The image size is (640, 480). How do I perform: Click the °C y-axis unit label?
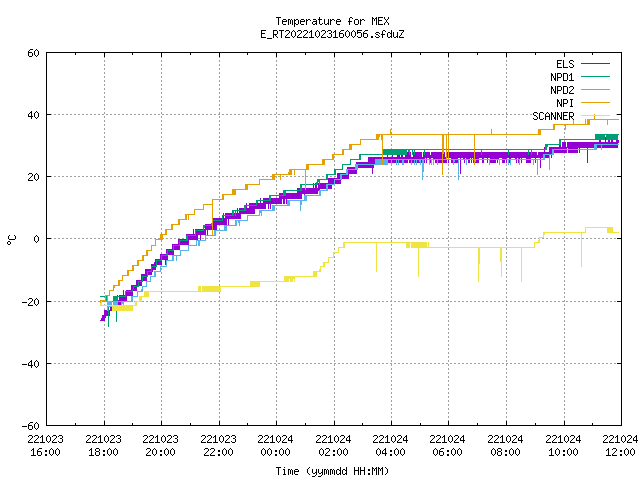tap(11, 240)
